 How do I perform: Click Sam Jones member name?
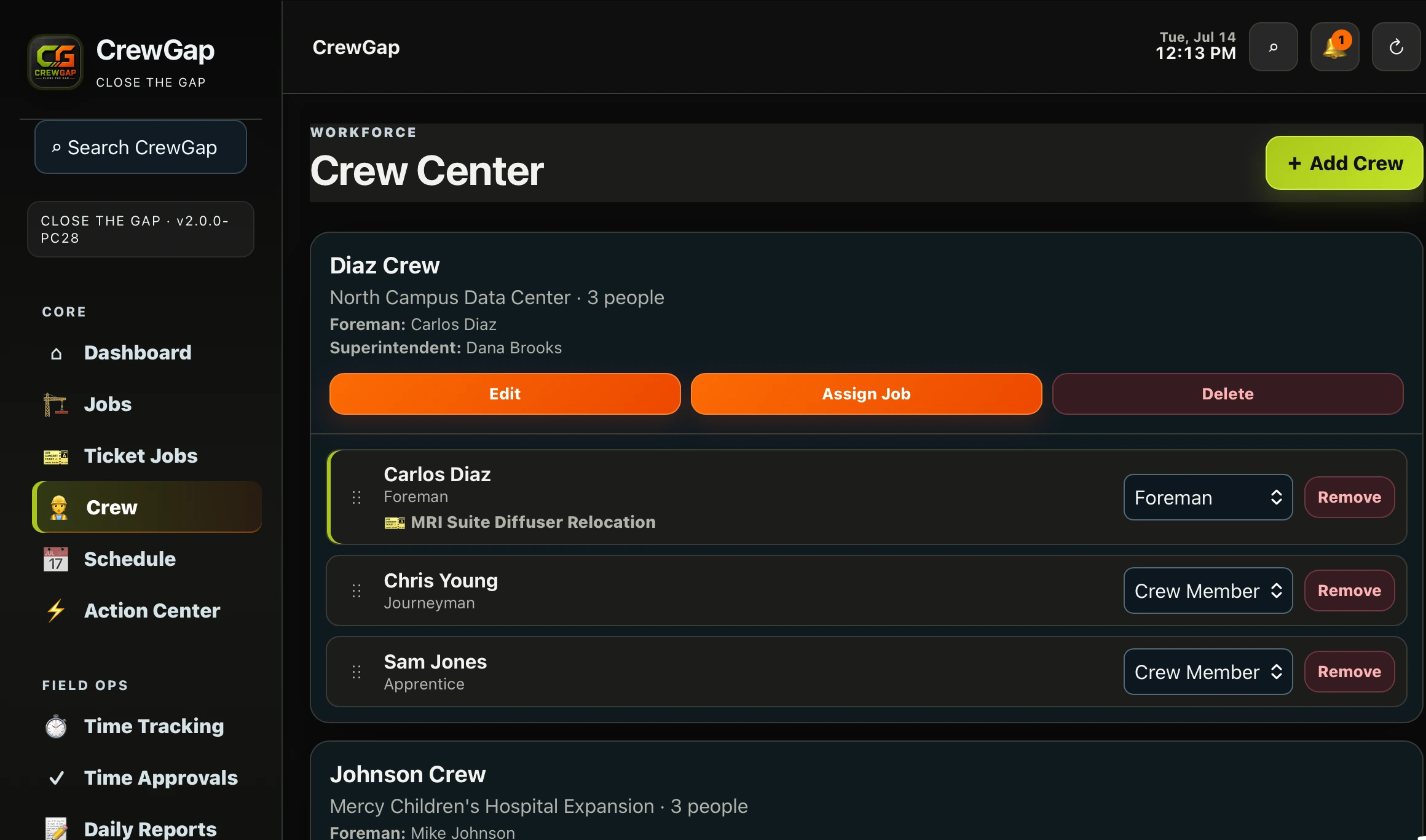(x=435, y=662)
